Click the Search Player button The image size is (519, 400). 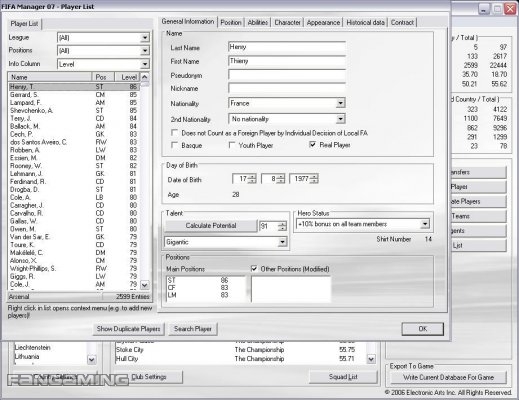tap(193, 329)
